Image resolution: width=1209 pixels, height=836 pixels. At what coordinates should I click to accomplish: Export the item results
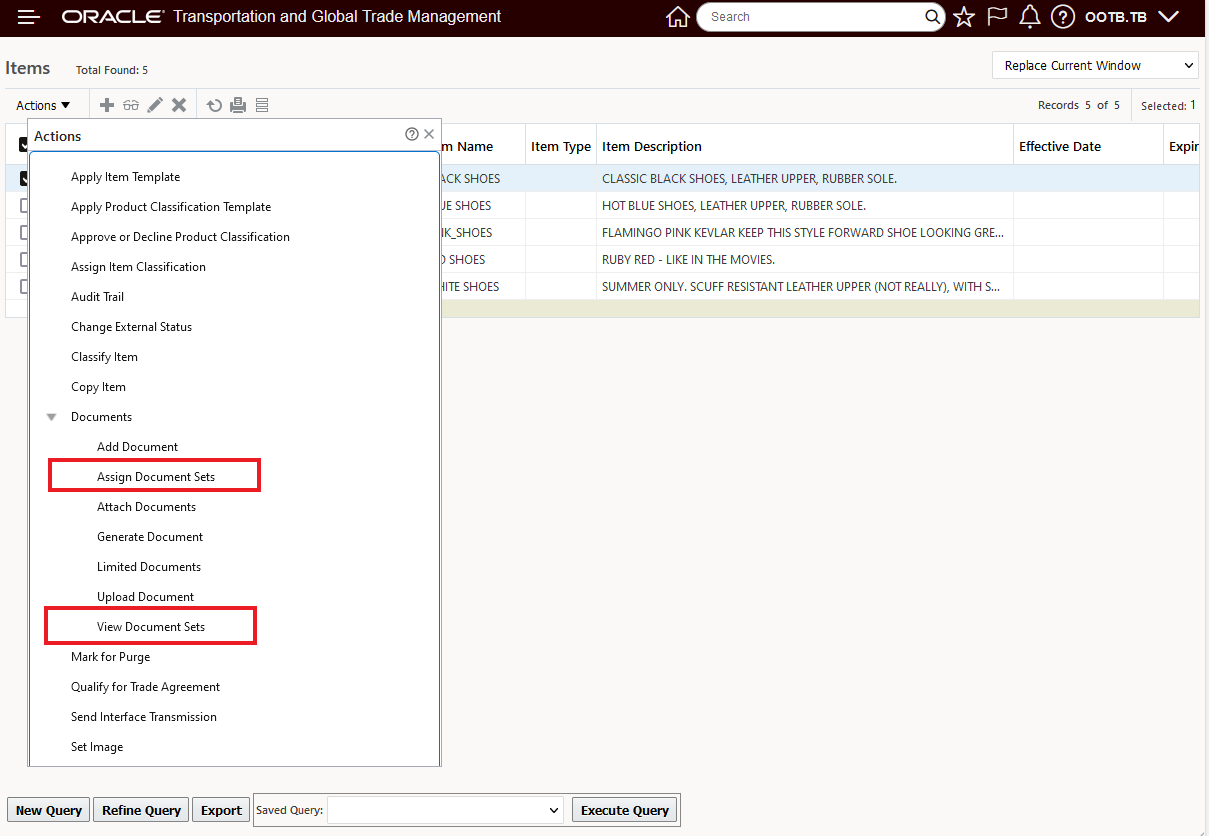point(220,810)
